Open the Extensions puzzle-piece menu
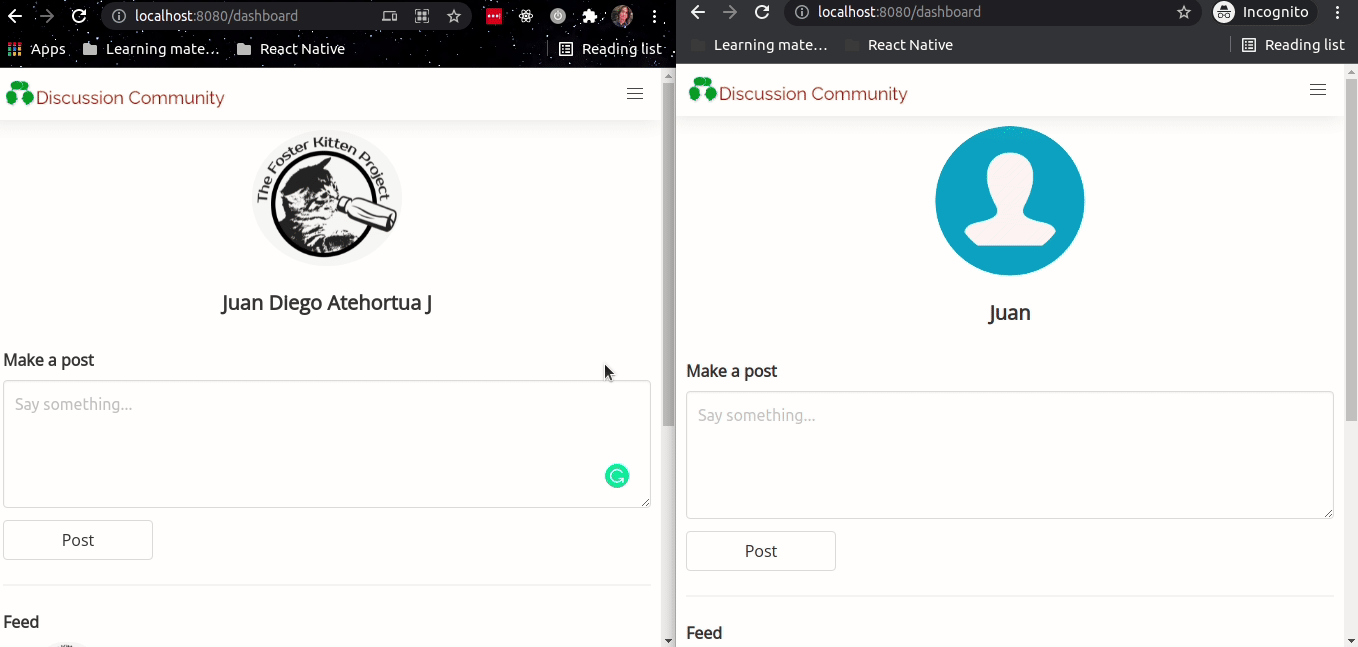Viewport: 1358px width, 647px height. [x=590, y=16]
